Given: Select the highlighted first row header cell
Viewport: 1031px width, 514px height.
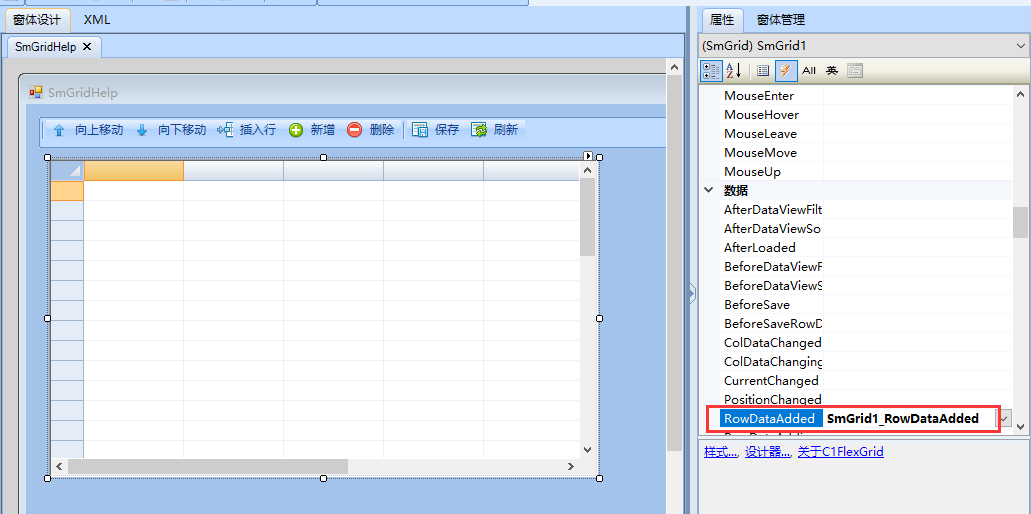Looking at the screenshot, I should (67, 191).
